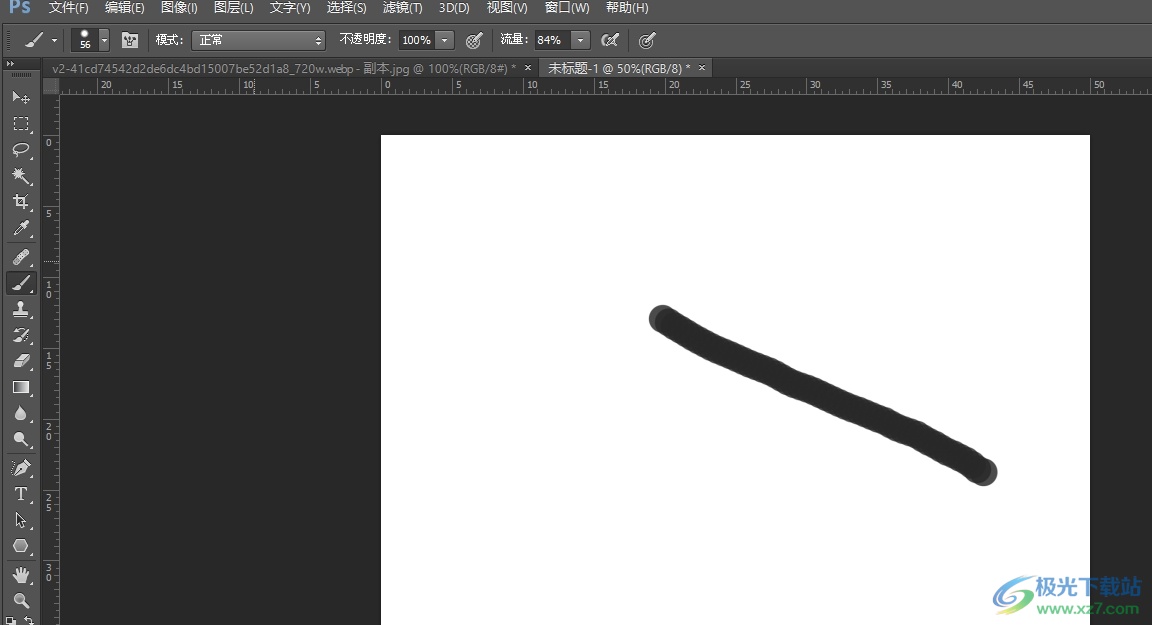Select the Lasso tool
Screen dimensions: 1152x625
pos(21,150)
